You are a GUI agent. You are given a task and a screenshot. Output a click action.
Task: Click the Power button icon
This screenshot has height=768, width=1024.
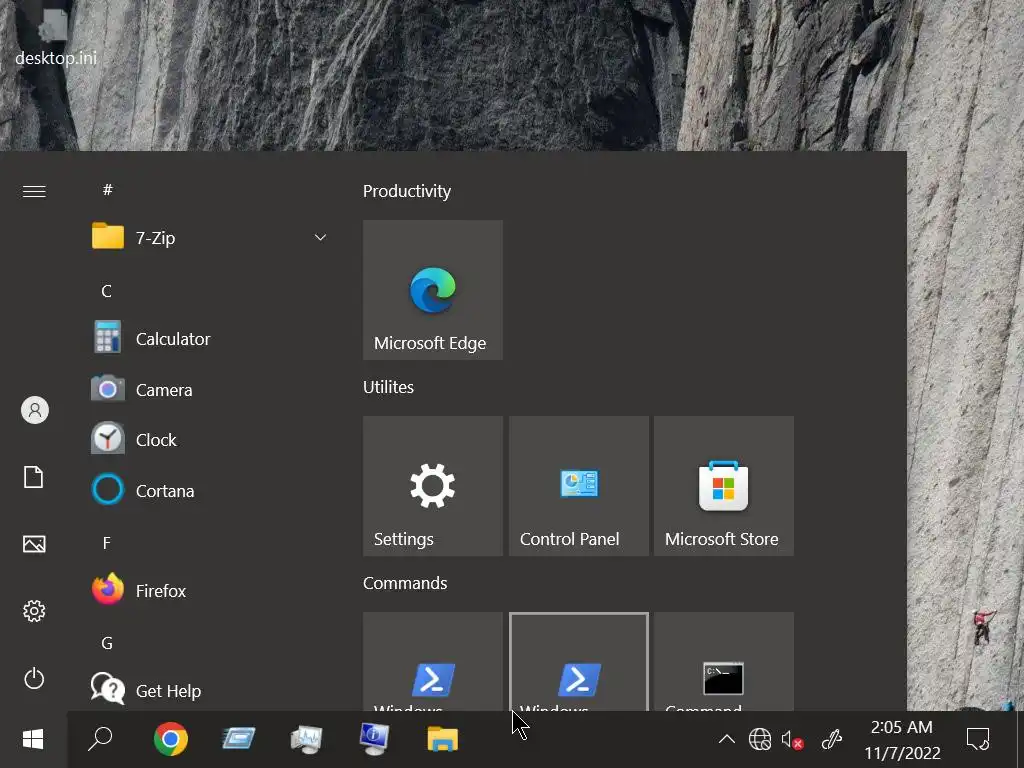click(34, 679)
